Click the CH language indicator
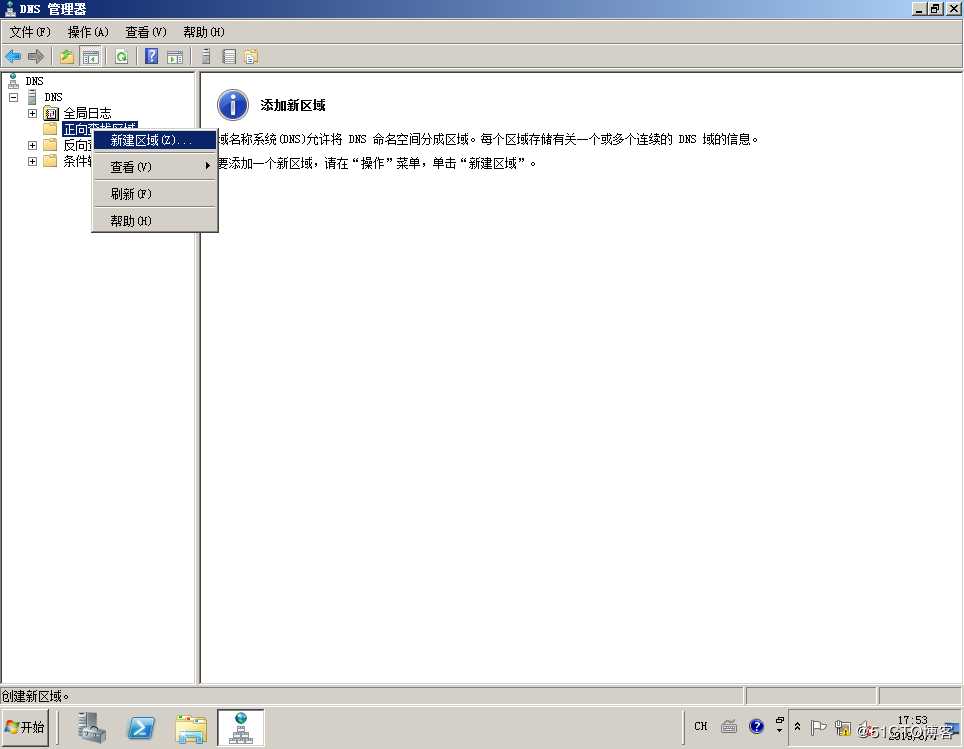Image resolution: width=964 pixels, height=749 pixels. pyautogui.click(x=701, y=726)
